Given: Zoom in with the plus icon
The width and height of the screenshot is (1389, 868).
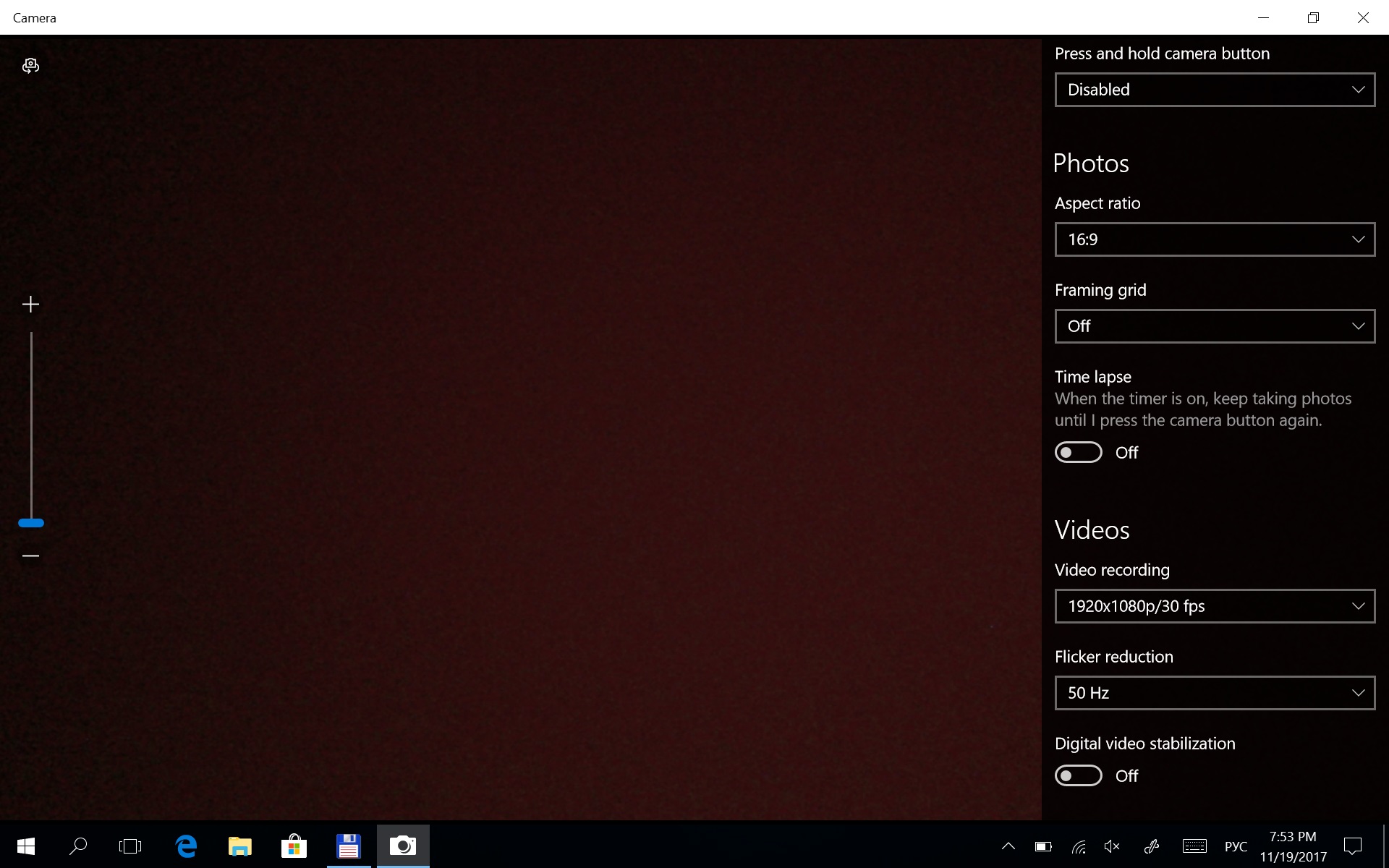Looking at the screenshot, I should [30, 305].
